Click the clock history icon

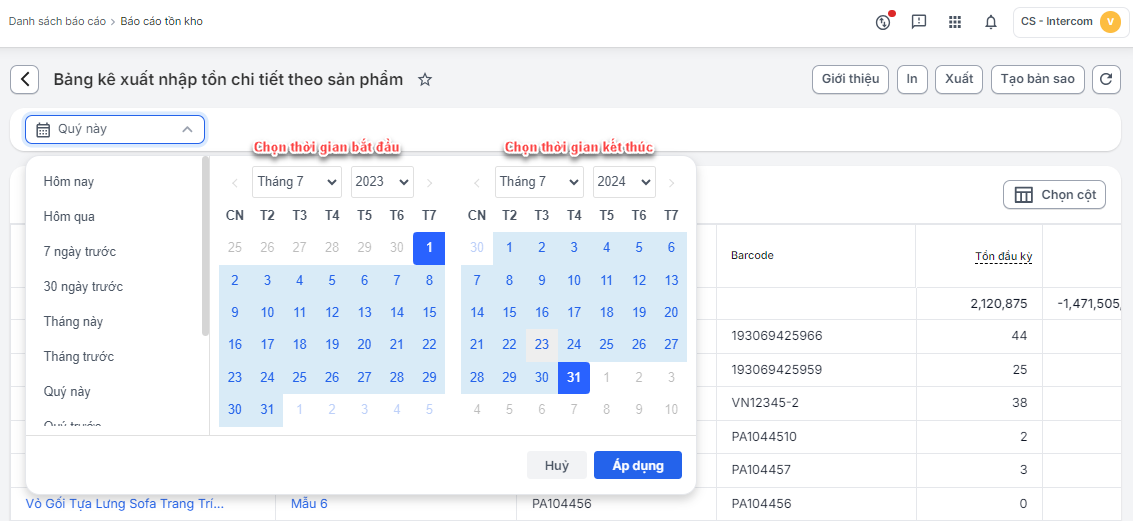883,22
